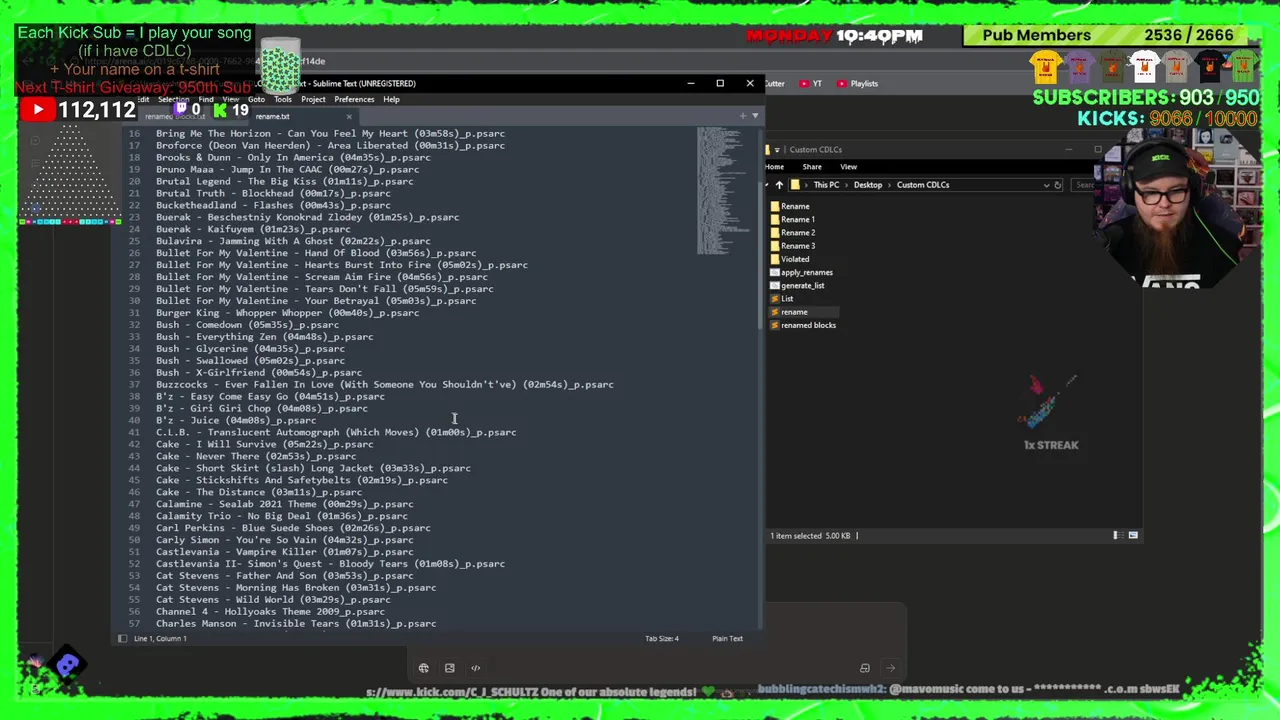This screenshot has width=1280, height=720.
Task: Click the YouTube logo in stream overlay
Action: (x=37, y=109)
